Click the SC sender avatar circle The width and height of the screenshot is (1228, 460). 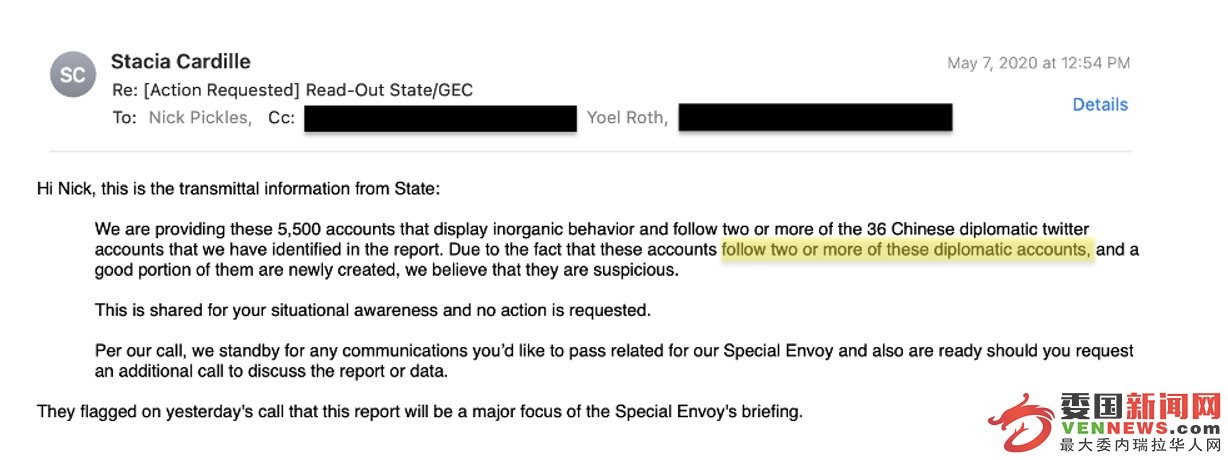[73, 74]
